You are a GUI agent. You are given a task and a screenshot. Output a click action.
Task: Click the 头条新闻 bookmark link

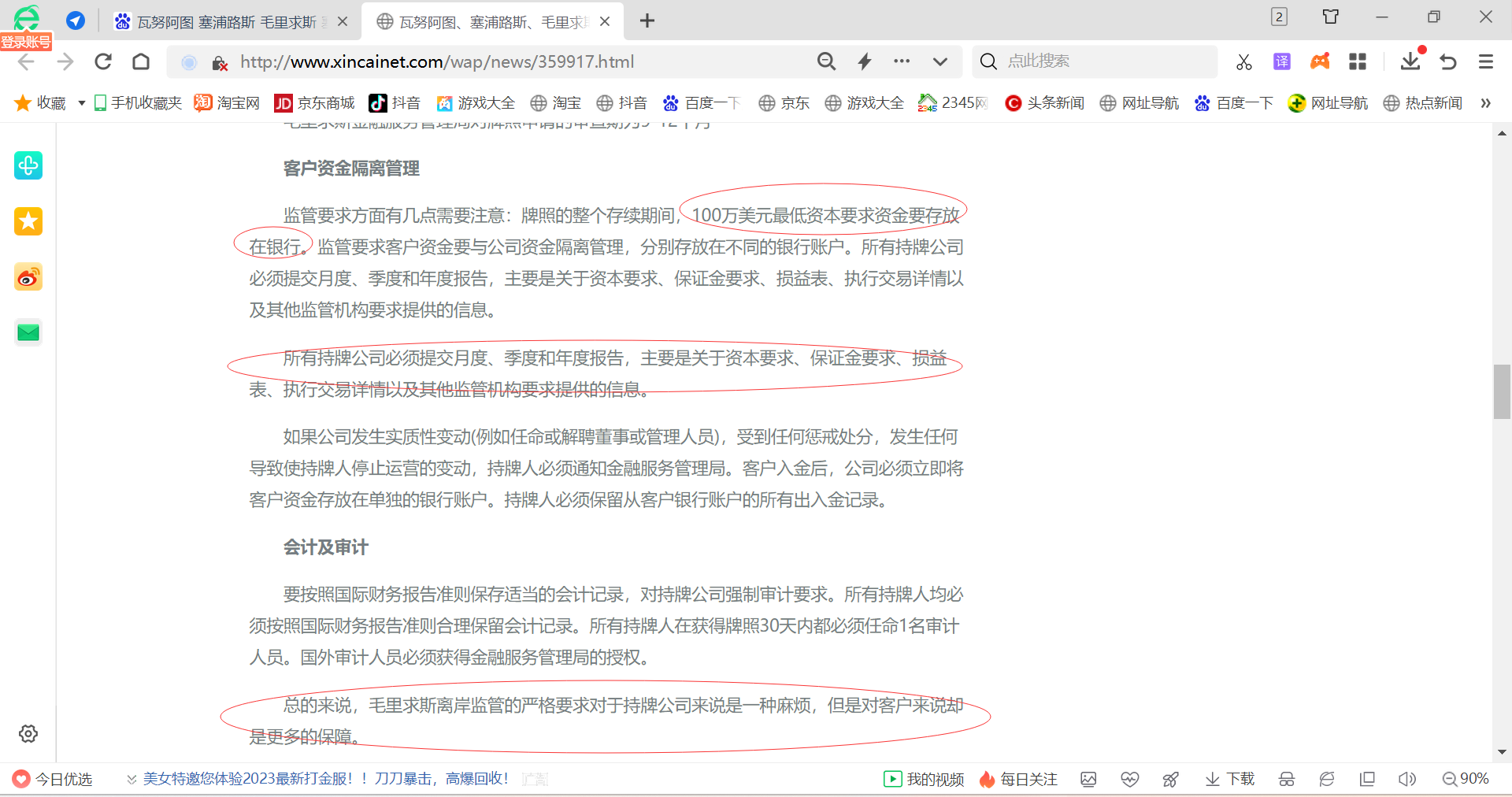(1045, 103)
